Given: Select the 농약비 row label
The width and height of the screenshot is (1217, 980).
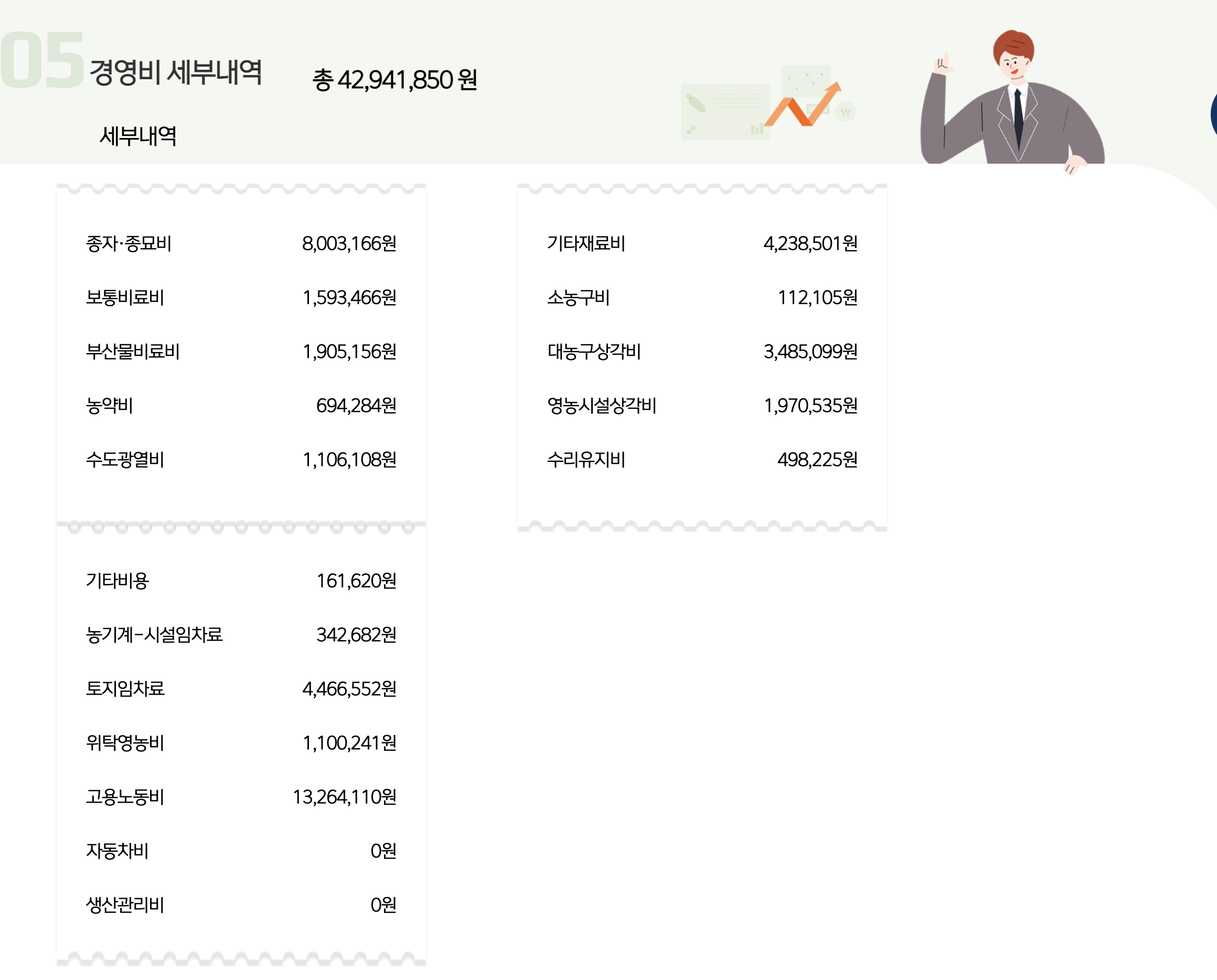Looking at the screenshot, I should (x=110, y=406).
